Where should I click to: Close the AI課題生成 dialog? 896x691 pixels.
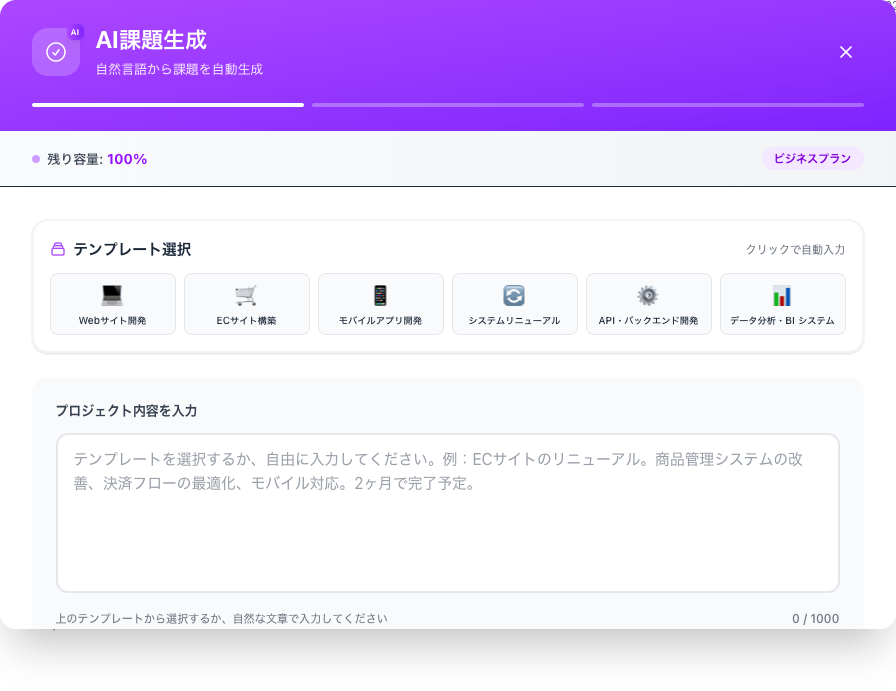(x=846, y=52)
